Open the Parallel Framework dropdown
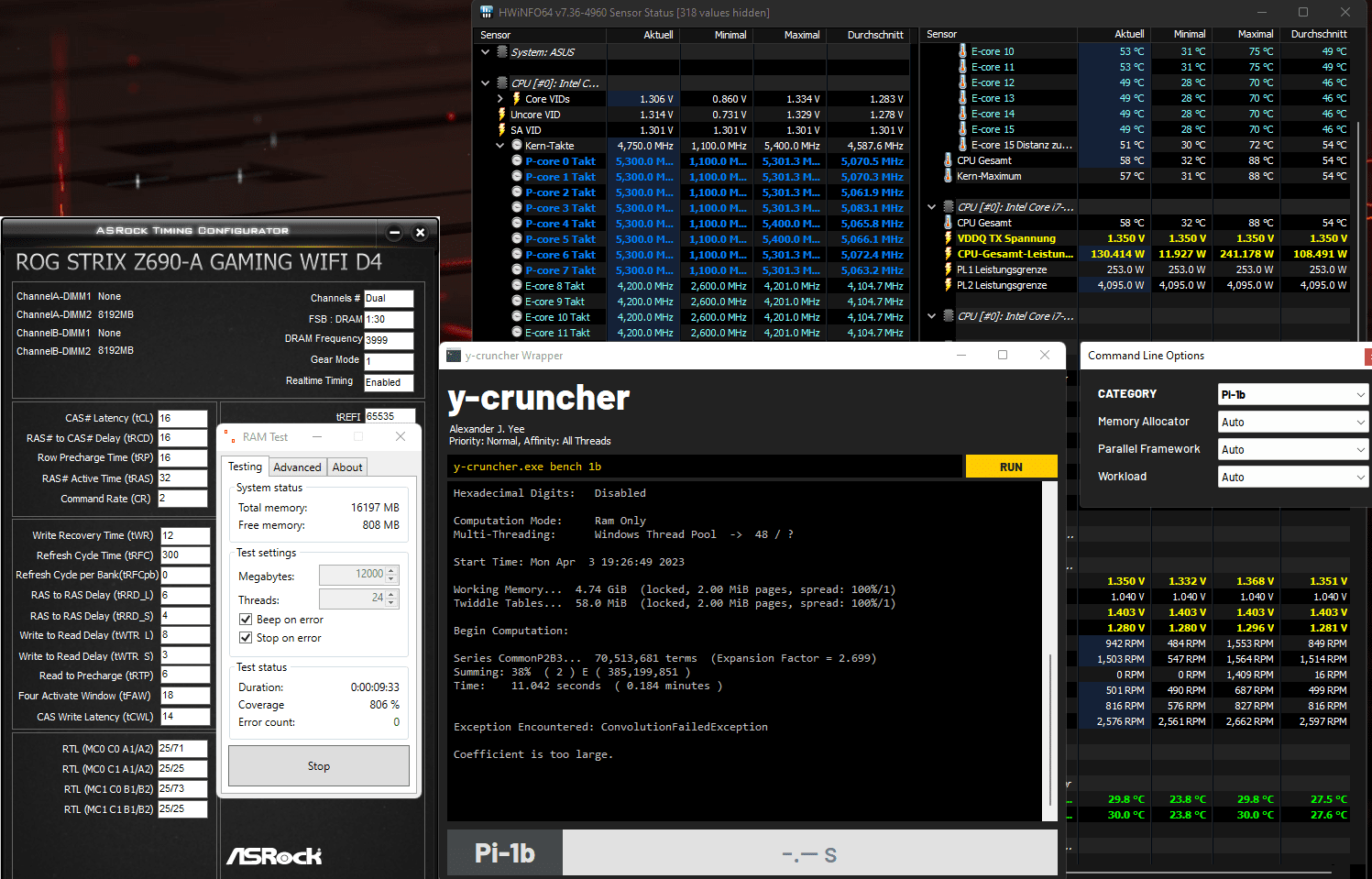 point(1293,449)
